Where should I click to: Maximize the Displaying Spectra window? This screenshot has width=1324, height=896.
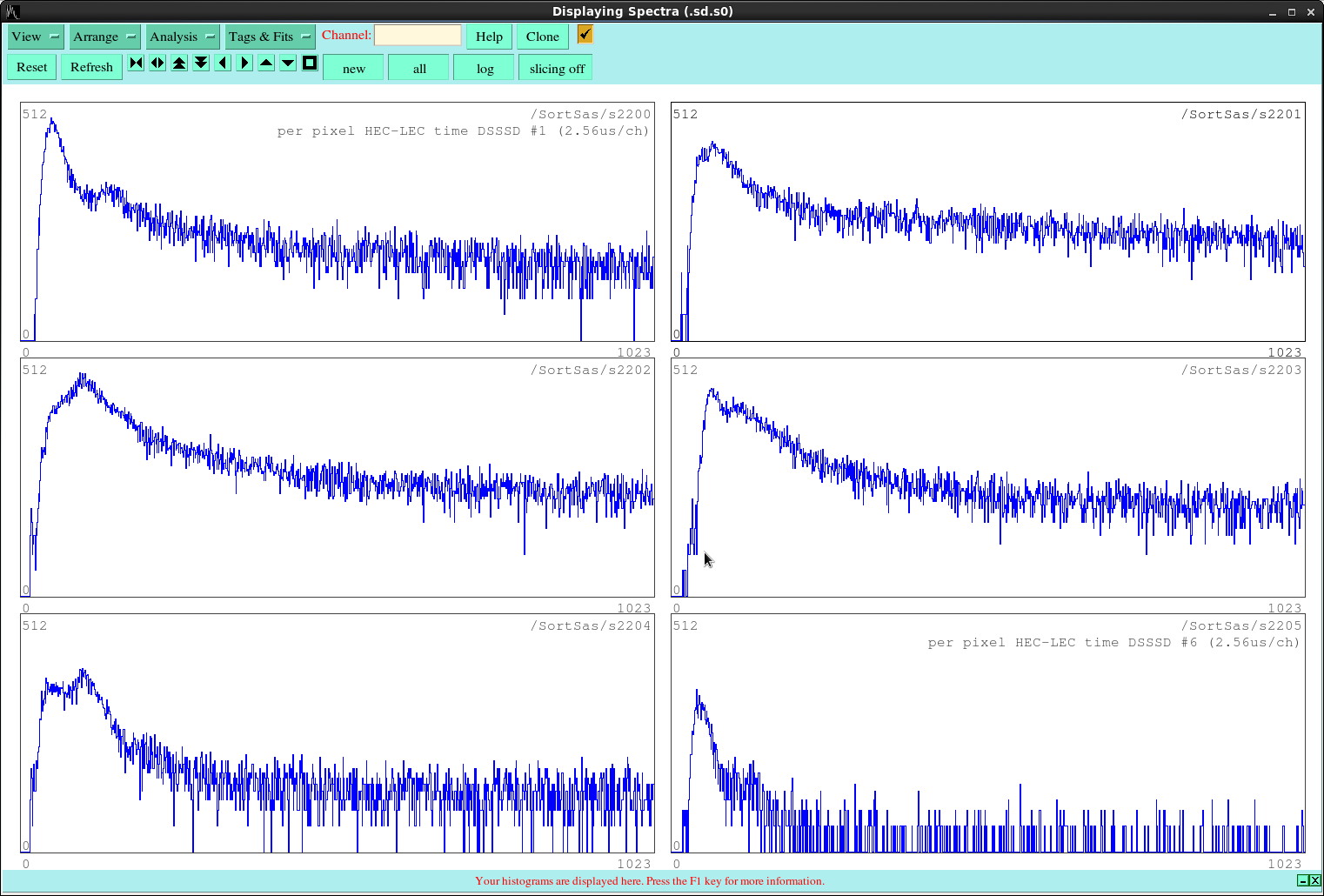coord(1292,11)
